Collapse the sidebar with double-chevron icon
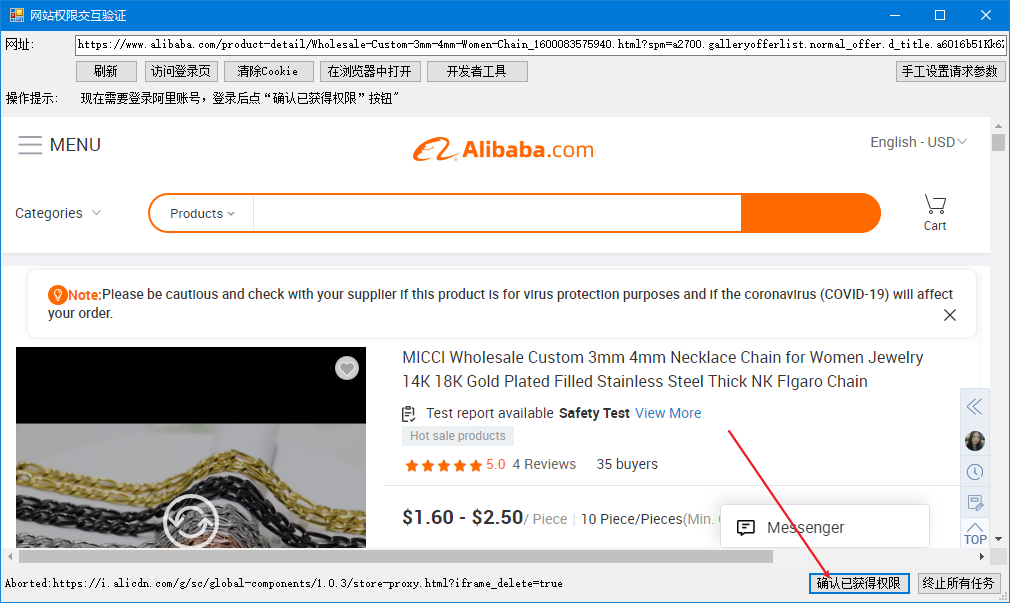Image resolution: width=1010 pixels, height=603 pixels. 975,407
